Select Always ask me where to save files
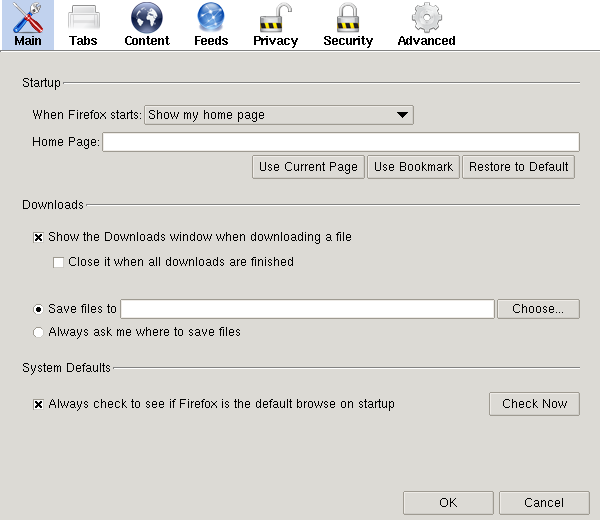The height and width of the screenshot is (520, 600). (38, 332)
